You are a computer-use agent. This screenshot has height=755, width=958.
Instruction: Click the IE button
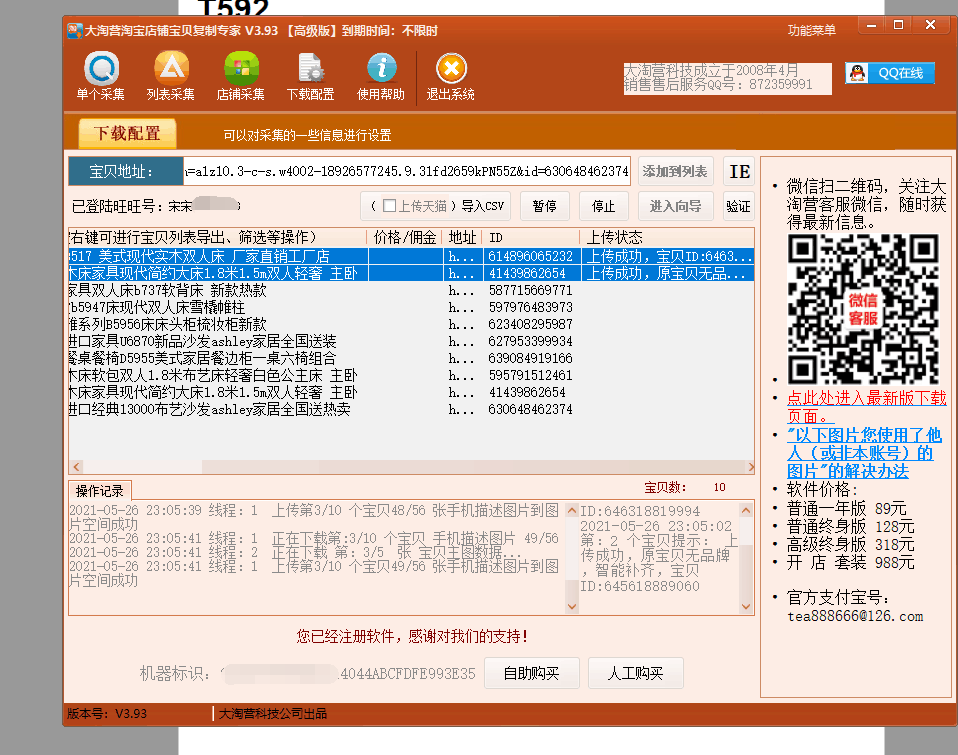coord(739,172)
